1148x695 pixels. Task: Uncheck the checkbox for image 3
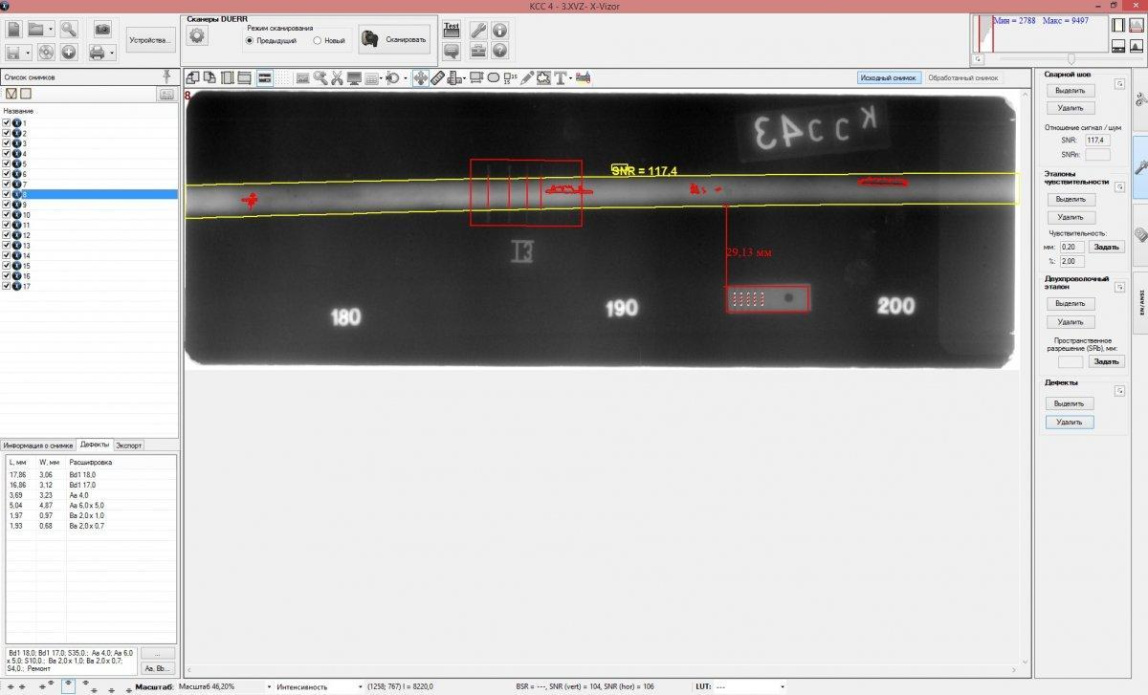[x=7, y=143]
